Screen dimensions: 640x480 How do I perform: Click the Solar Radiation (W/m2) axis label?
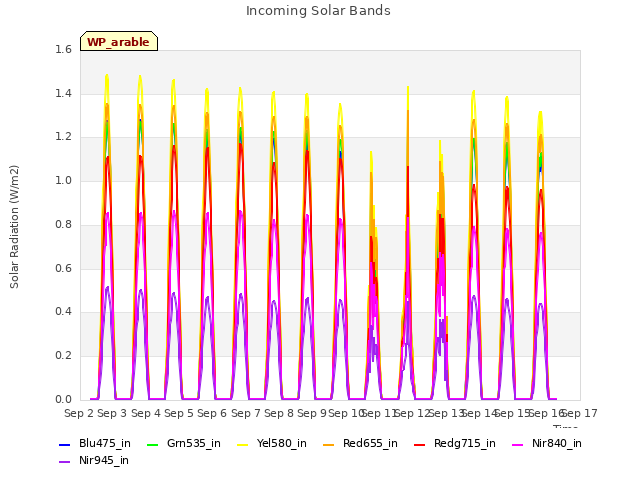click(x=14, y=227)
